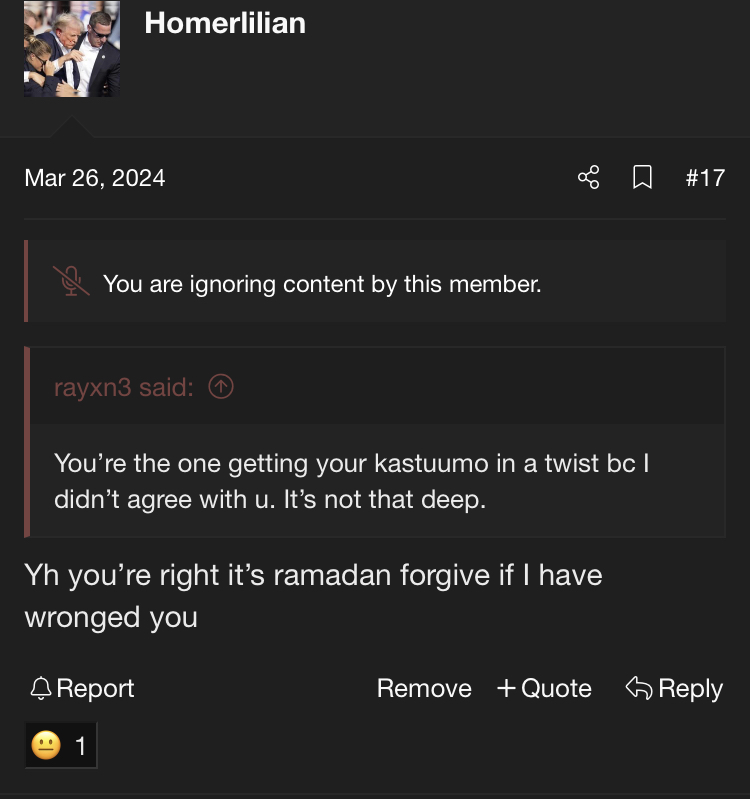Open the Homerlilian username profile link
The height and width of the screenshot is (799, 750).
225,23
